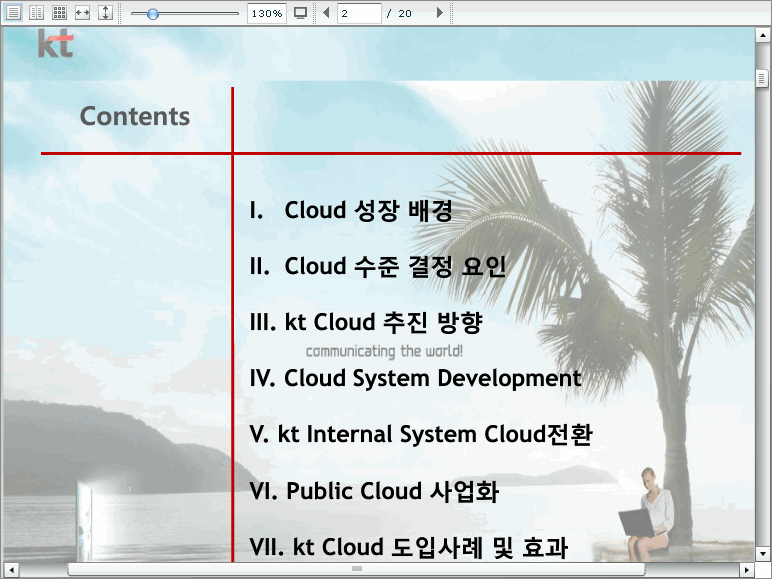The height and width of the screenshot is (579, 772).
Task: Click the horizontal scrollbar thumb
Action: coord(356,569)
